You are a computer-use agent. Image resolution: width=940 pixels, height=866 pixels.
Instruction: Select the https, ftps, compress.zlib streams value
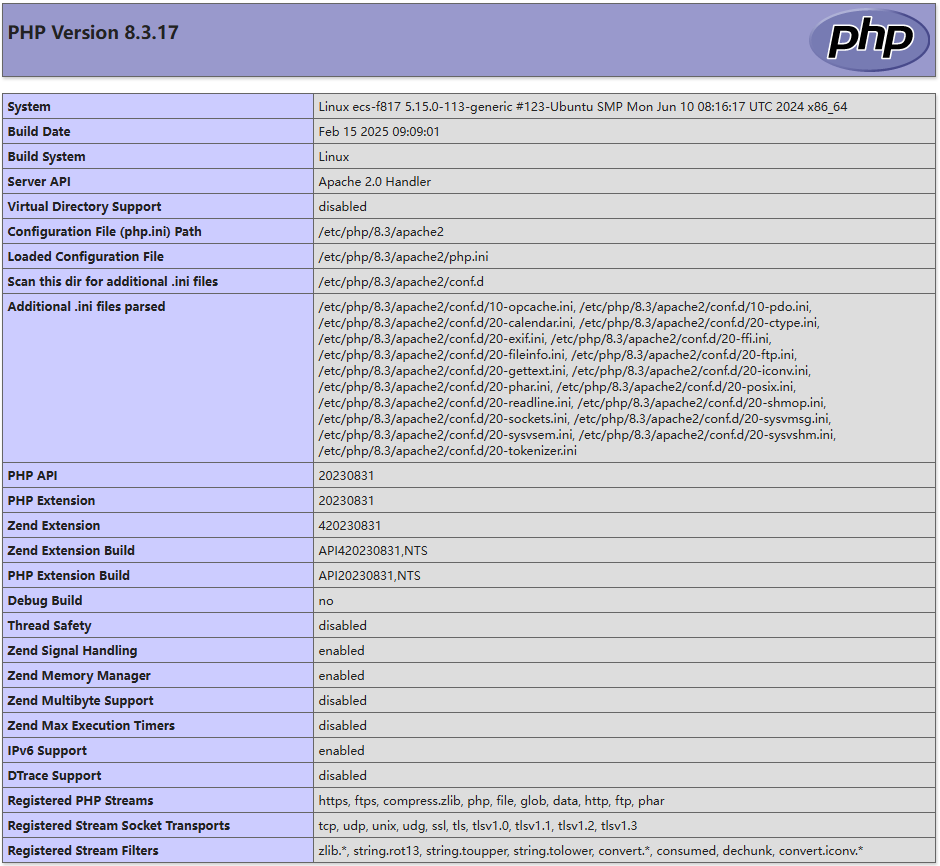pyautogui.click(x=492, y=801)
